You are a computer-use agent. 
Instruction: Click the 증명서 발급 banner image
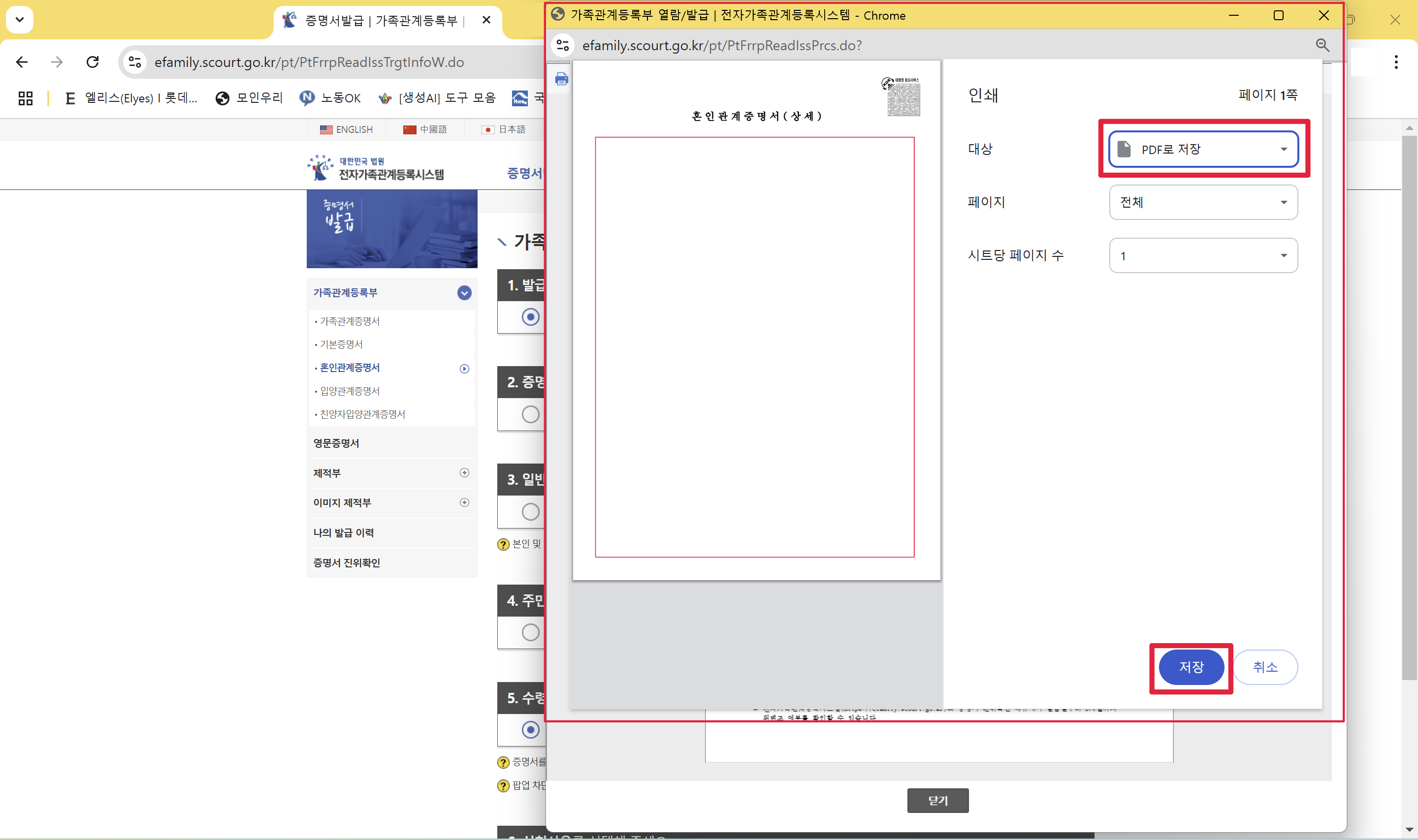pyautogui.click(x=392, y=229)
